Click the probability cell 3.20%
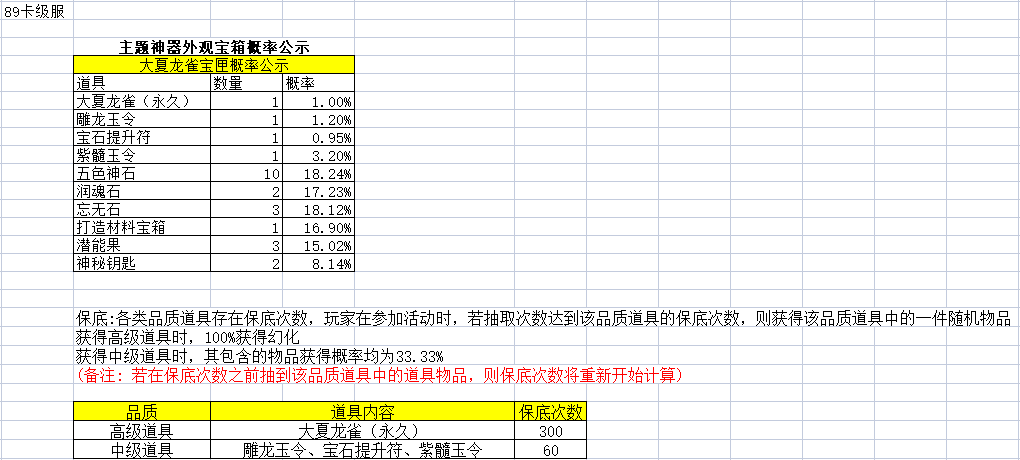This screenshot has height=460, width=1020. pos(319,156)
